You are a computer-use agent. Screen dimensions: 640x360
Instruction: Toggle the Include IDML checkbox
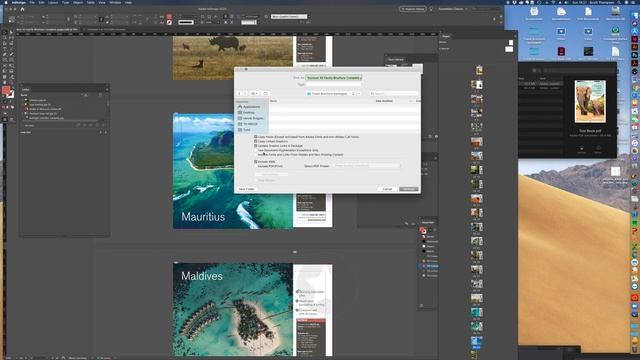256,162
